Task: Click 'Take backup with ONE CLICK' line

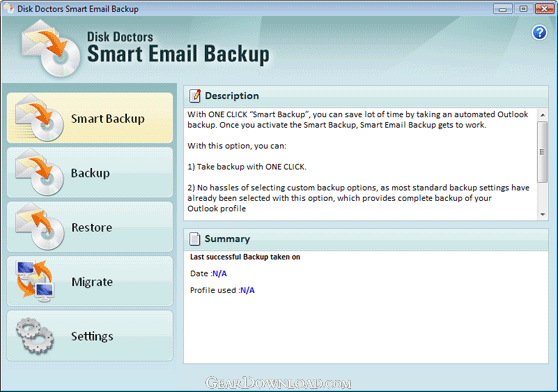Action: (247, 167)
